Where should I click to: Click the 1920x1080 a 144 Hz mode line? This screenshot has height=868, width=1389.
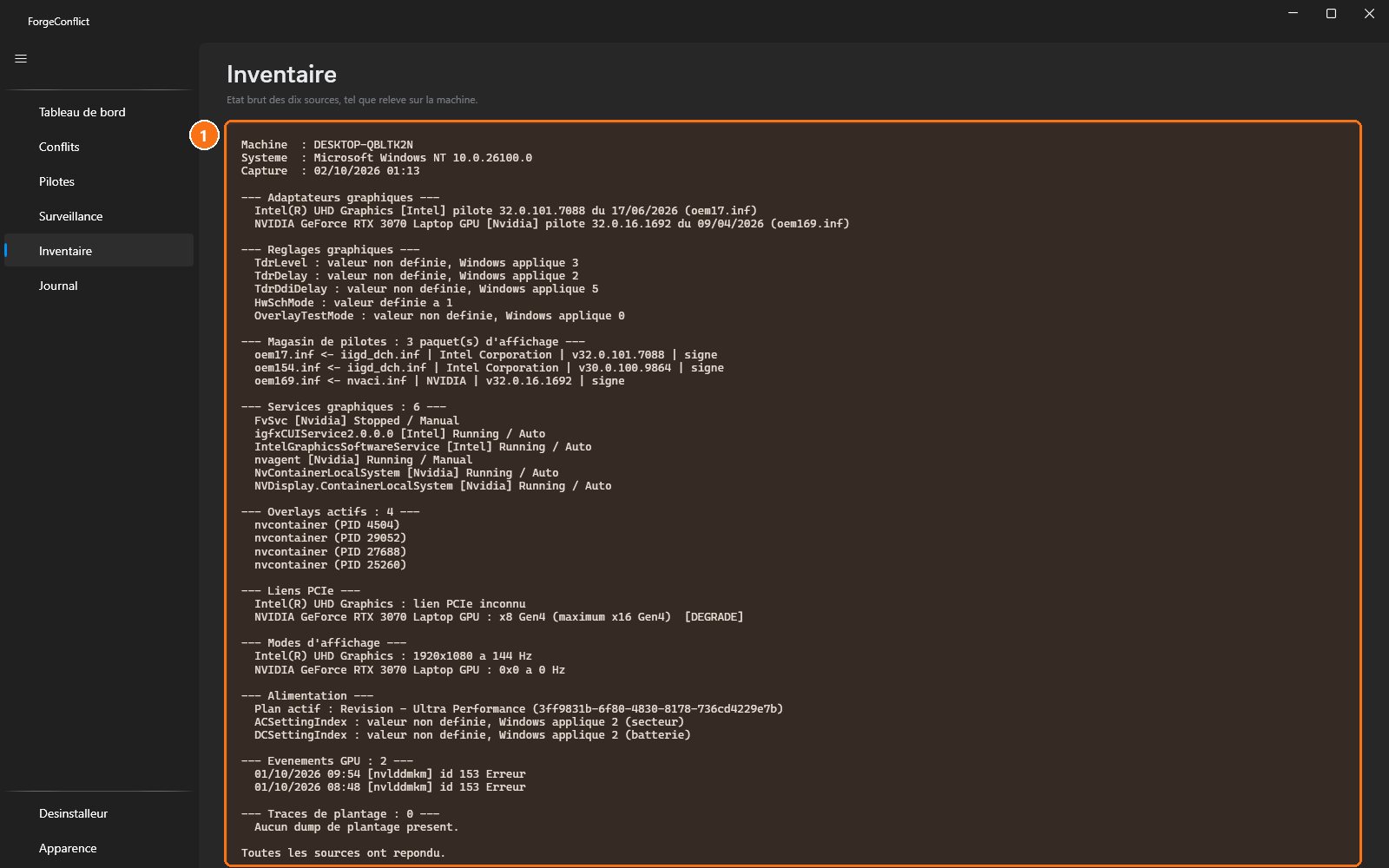393,656
